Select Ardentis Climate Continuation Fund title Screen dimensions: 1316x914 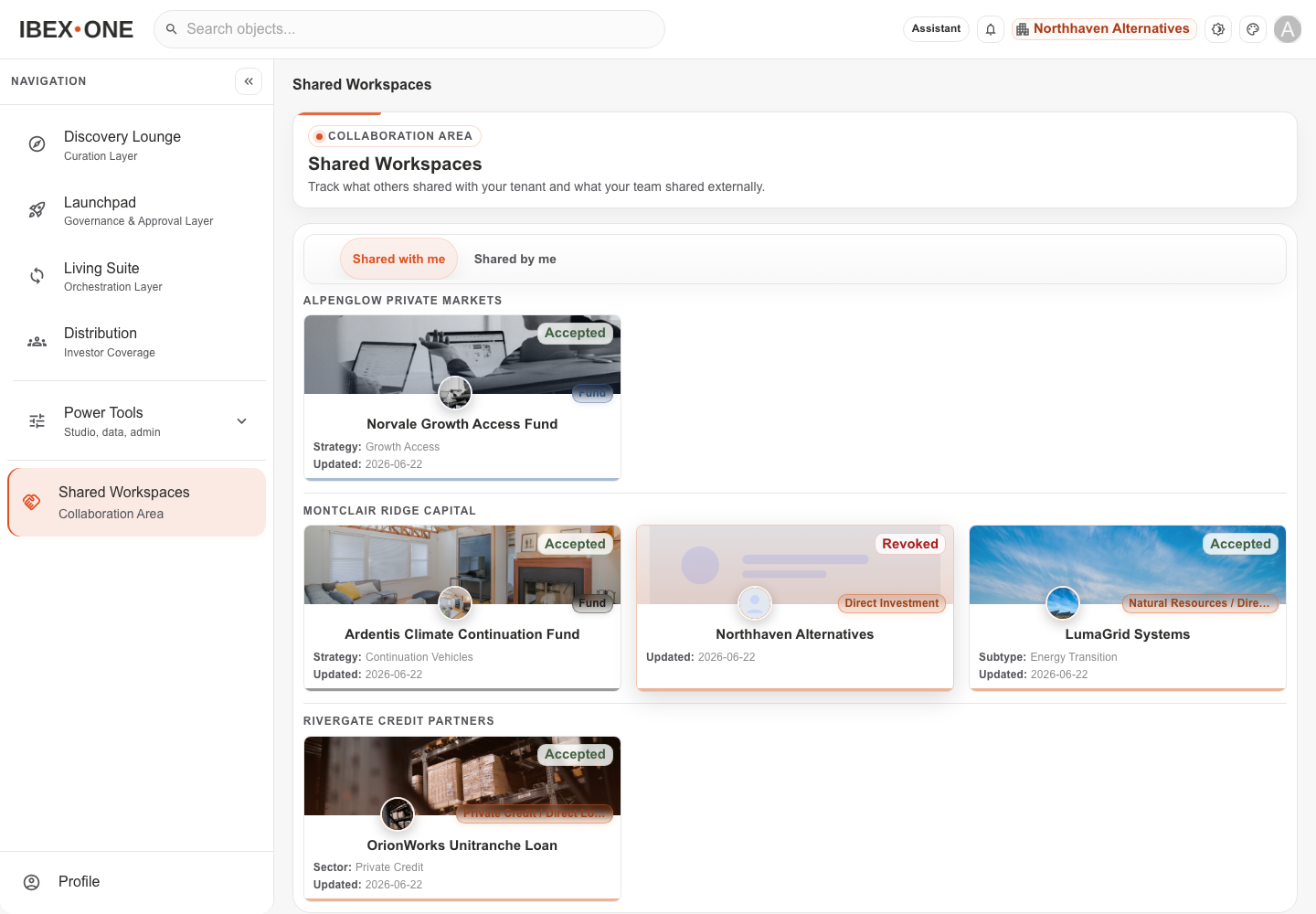coord(462,634)
